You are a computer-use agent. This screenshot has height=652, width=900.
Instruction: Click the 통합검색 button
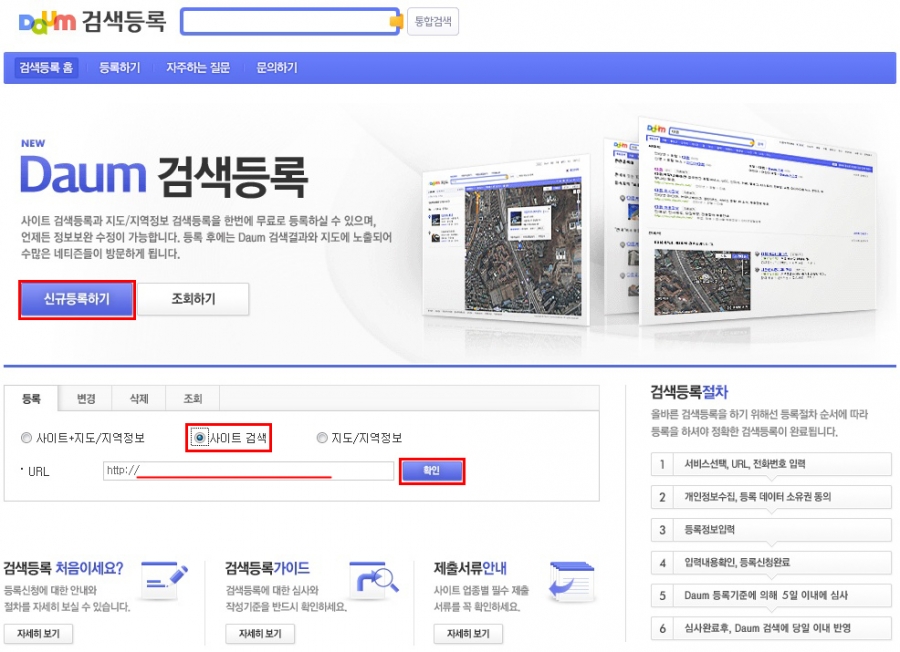pyautogui.click(x=433, y=22)
